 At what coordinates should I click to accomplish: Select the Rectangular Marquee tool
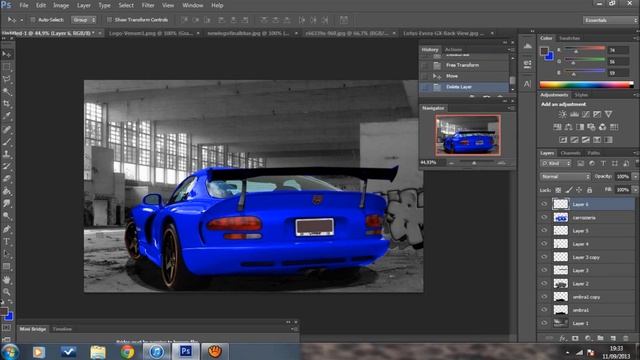pos(7,67)
